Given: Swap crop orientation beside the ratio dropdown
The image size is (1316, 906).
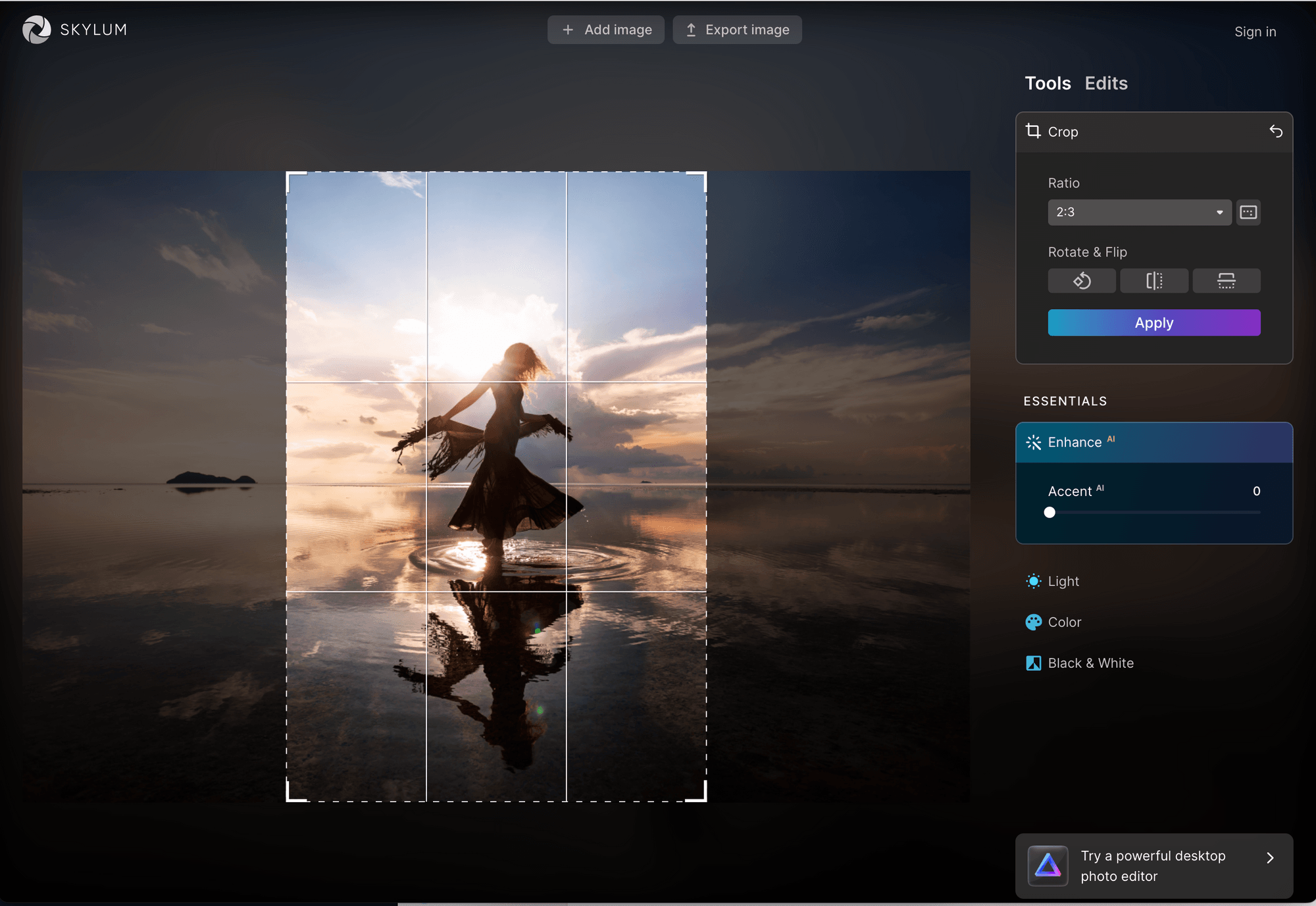Looking at the screenshot, I should 1248,212.
